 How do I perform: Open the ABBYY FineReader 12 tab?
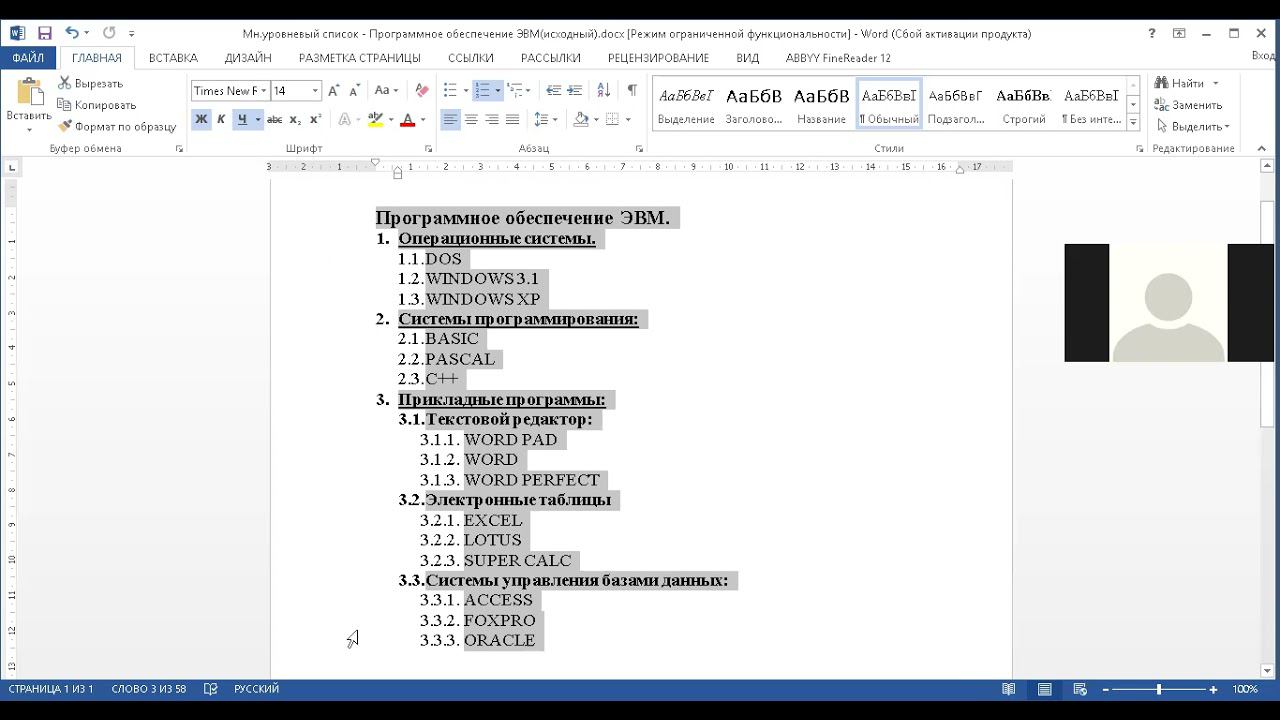(838, 58)
